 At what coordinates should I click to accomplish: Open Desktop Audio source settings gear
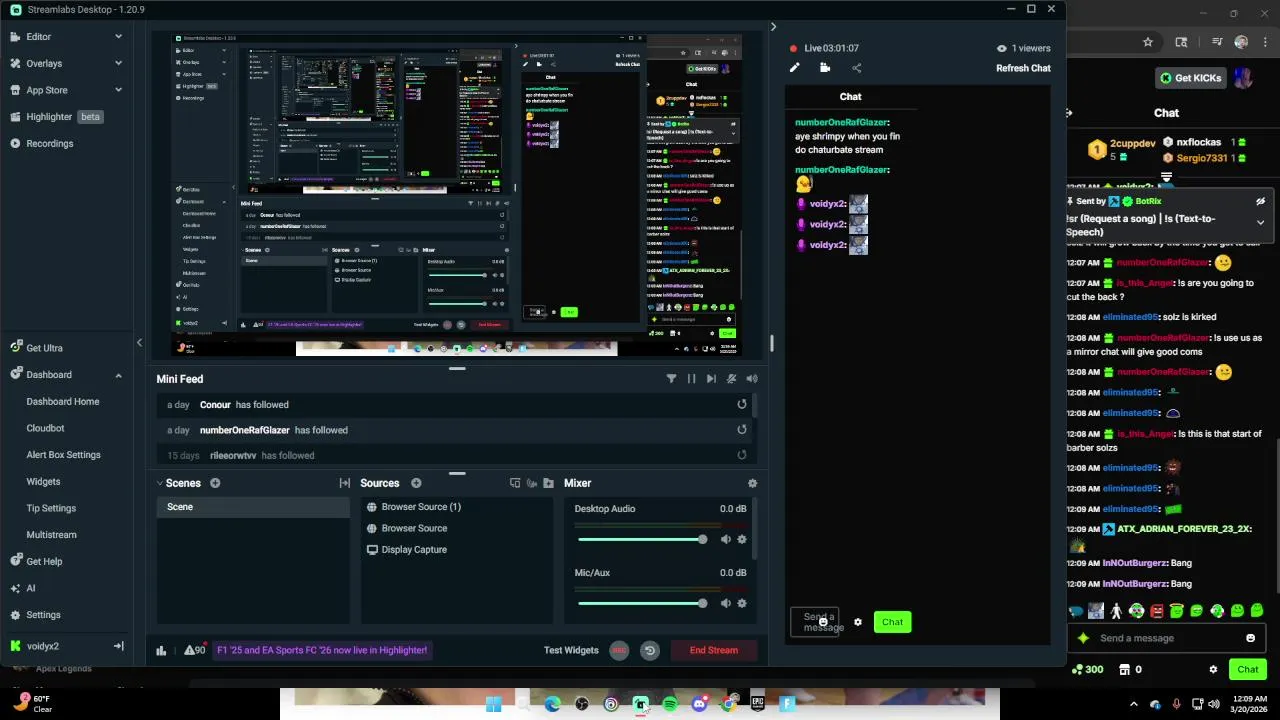742,540
